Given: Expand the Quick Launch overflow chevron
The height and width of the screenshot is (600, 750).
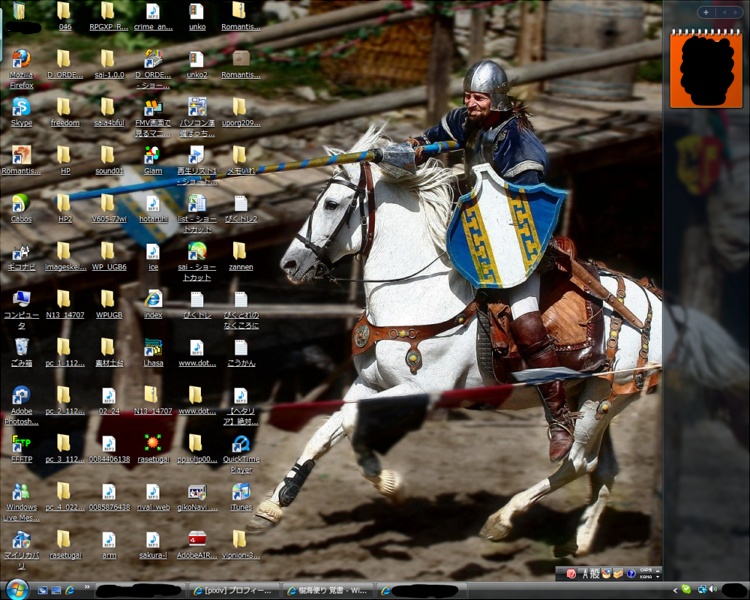Looking at the screenshot, I should click(x=87, y=588).
